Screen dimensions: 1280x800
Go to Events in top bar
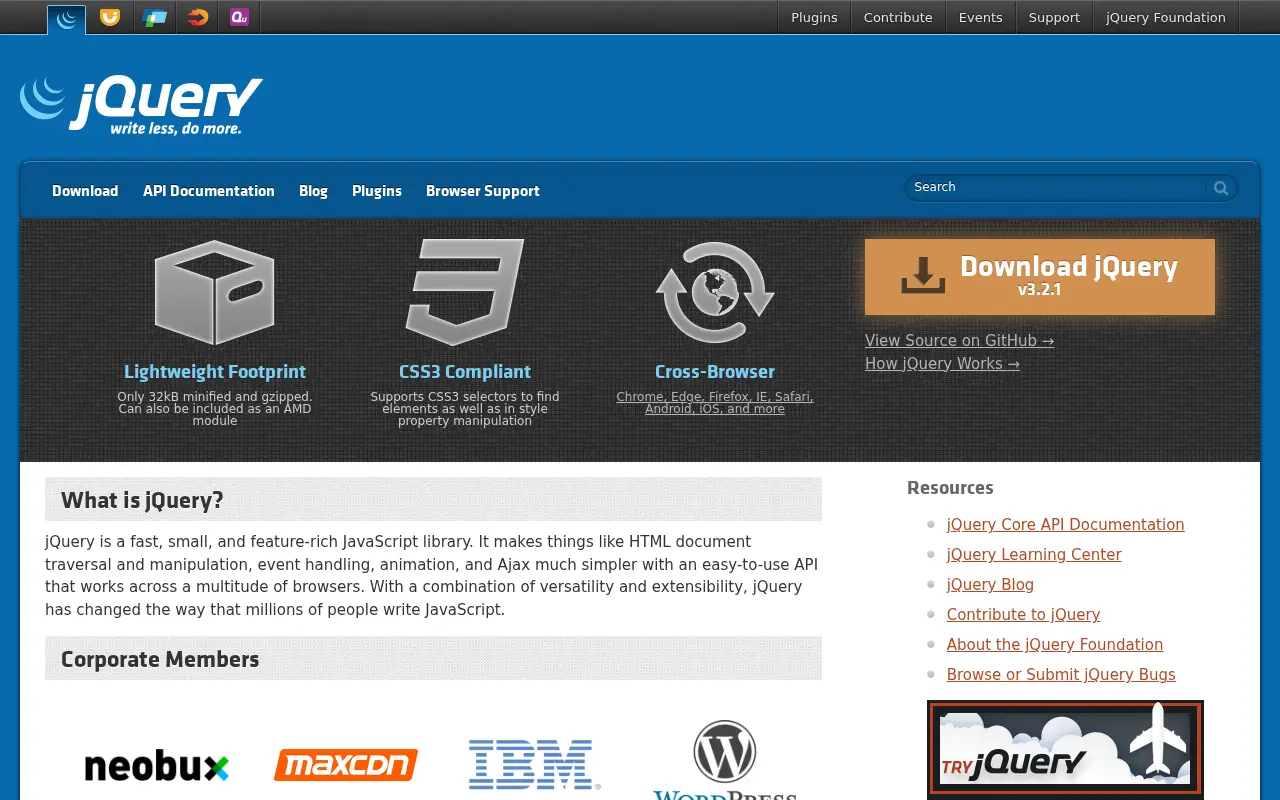[980, 18]
